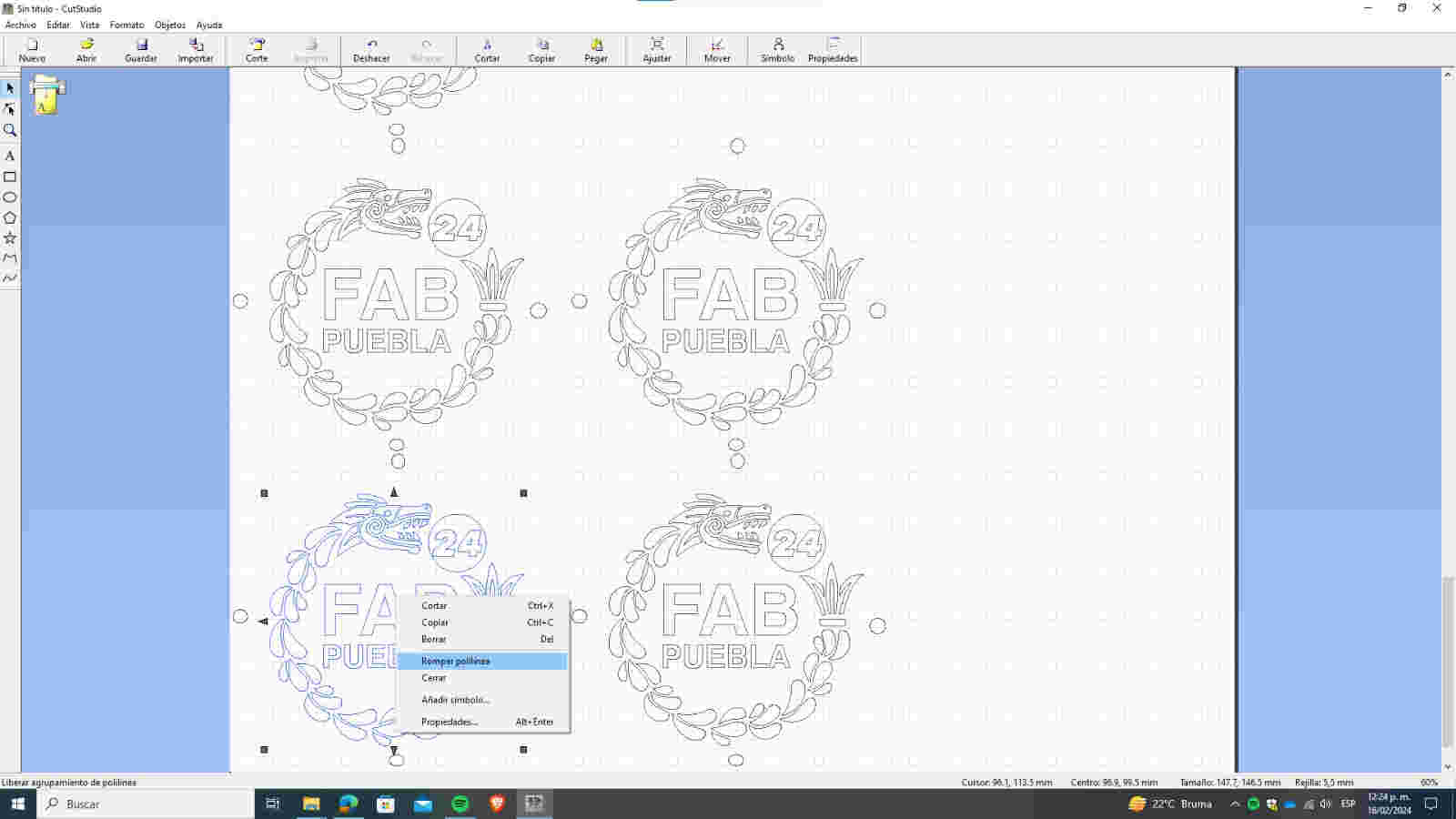Viewport: 1456px width, 819px height.
Task: Select the text tool A
Action: 10,156
